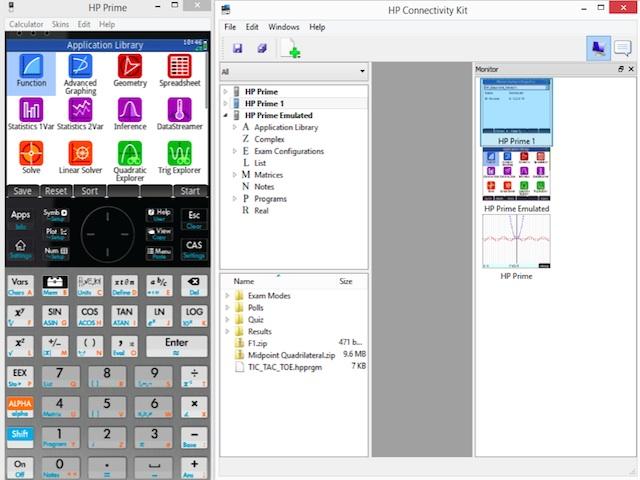Expand the Application Library tree node
Image resolution: width=640 pixels, height=480 pixels.
coord(235,127)
